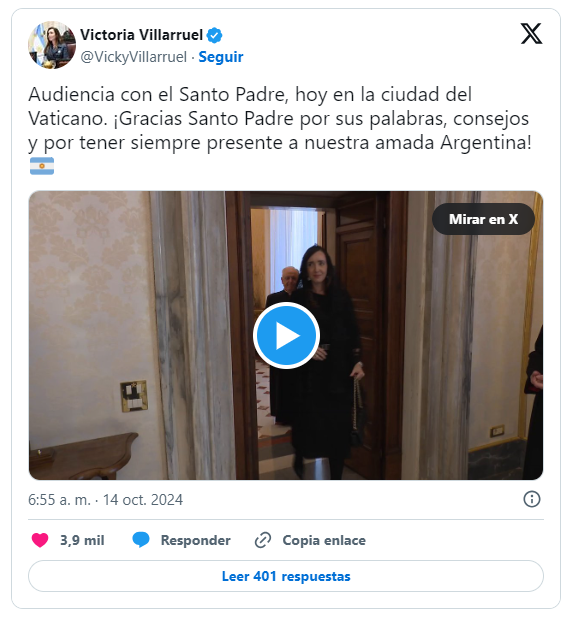Play the embedded Vatican video
This screenshot has height=625, width=576.
(286, 335)
